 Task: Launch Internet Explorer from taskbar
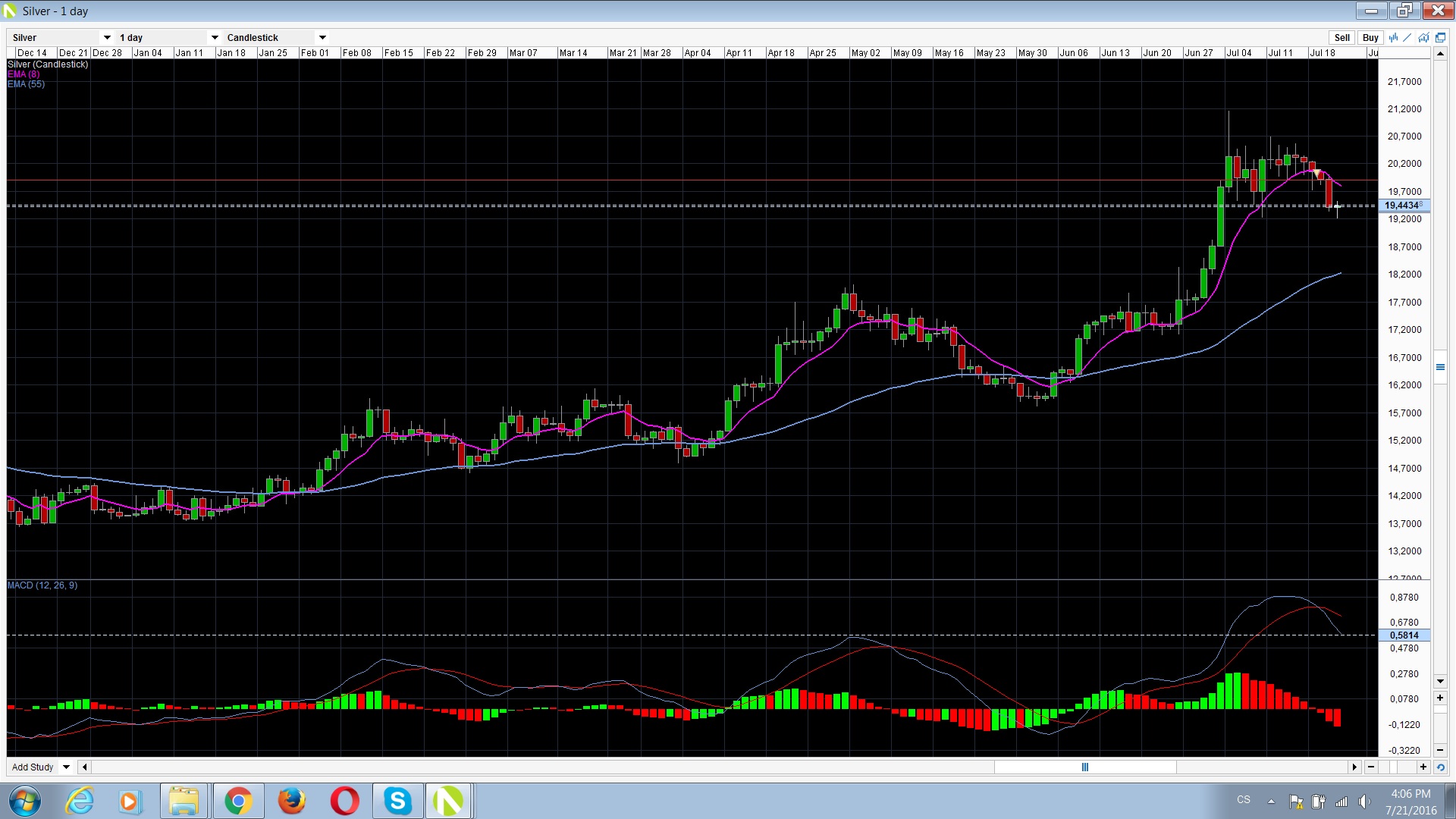80,801
